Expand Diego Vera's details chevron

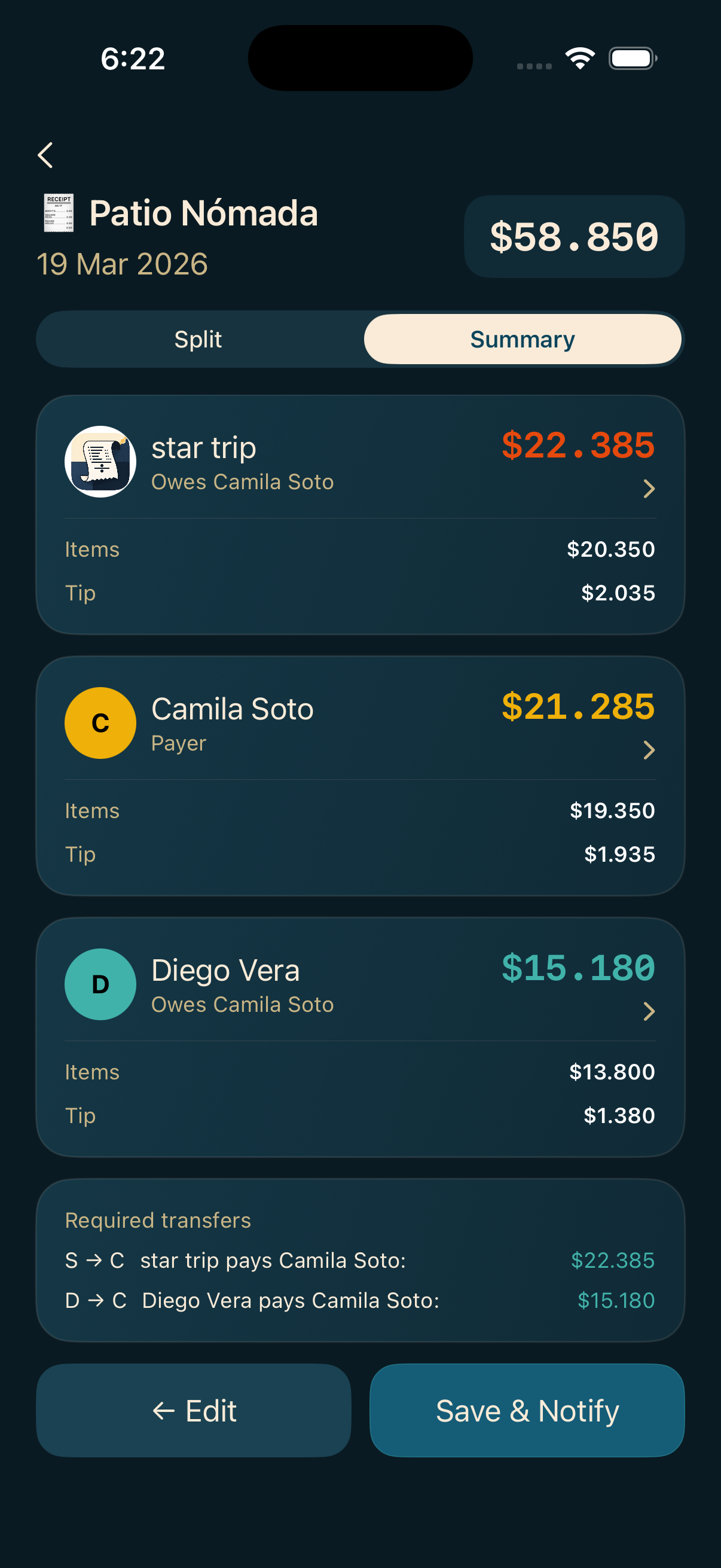649,1011
